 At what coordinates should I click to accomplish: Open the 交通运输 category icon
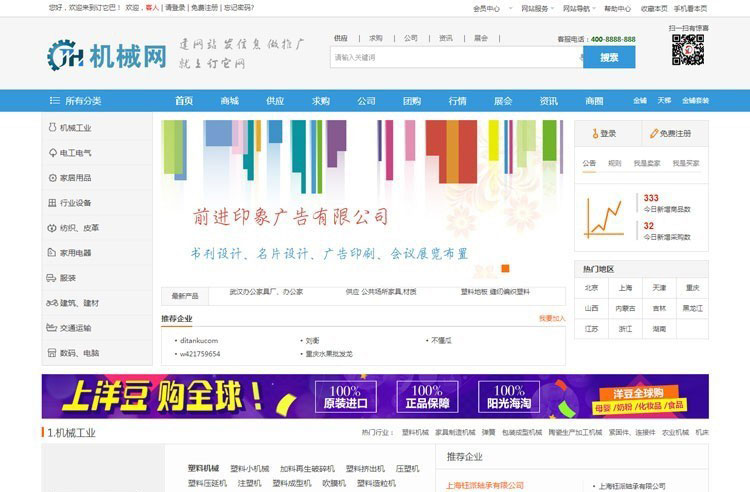coord(52,328)
